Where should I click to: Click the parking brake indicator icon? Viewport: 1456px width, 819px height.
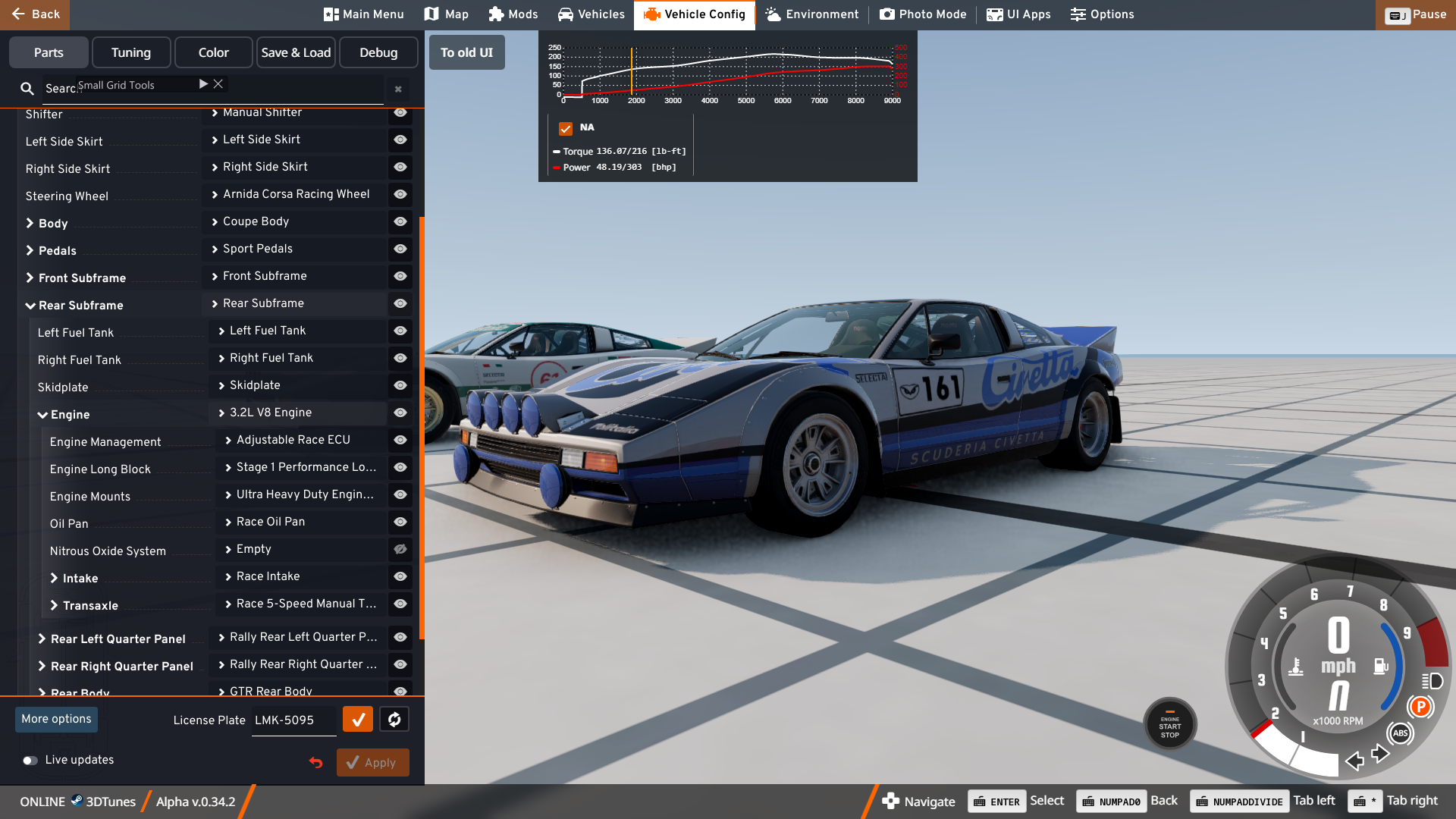(x=1420, y=707)
